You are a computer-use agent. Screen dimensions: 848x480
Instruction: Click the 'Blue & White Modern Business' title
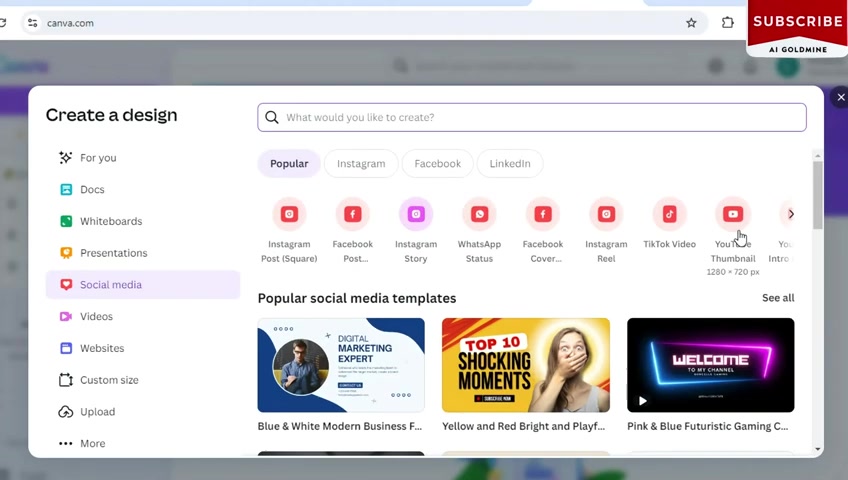click(340, 426)
